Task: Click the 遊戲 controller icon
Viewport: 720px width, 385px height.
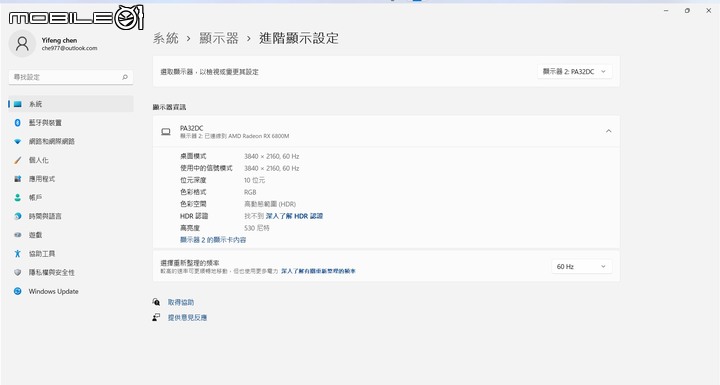Action: pyautogui.click(x=17, y=235)
